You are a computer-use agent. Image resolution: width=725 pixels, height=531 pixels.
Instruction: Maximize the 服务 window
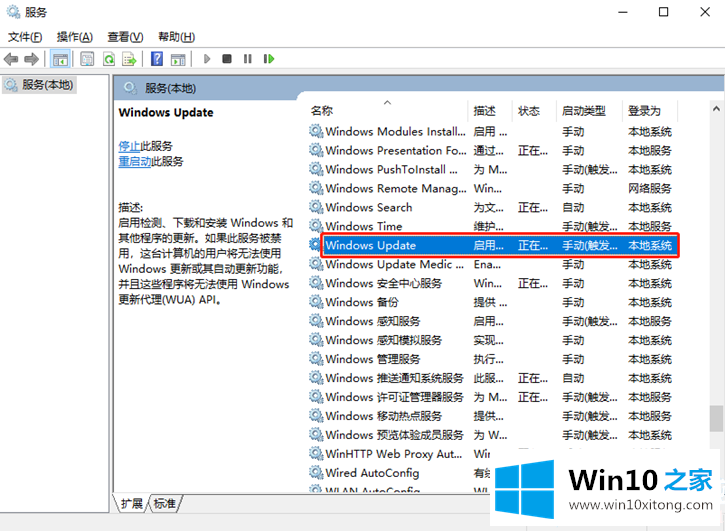664,12
